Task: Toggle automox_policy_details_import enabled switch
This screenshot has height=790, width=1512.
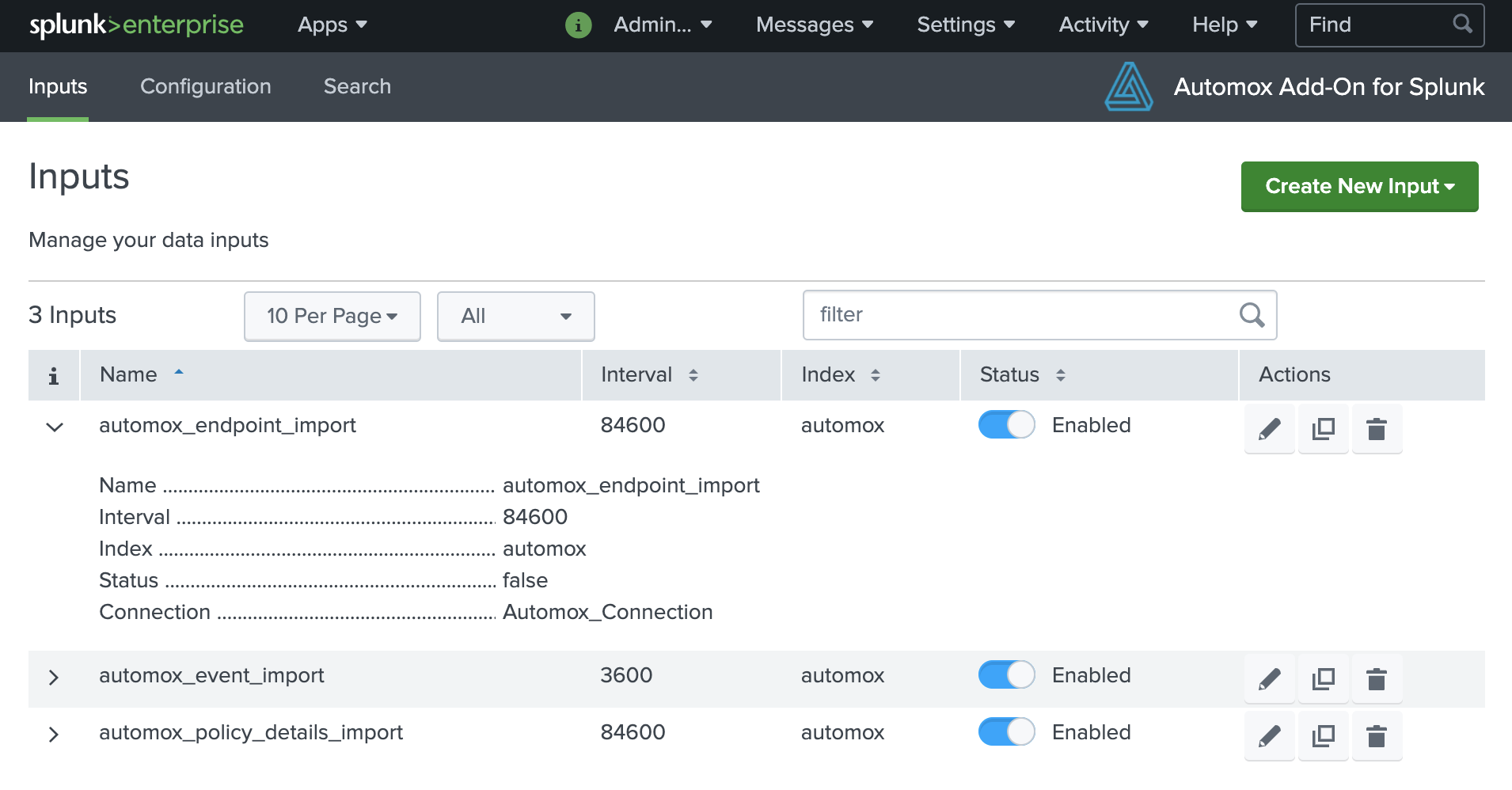Action: [x=1006, y=732]
